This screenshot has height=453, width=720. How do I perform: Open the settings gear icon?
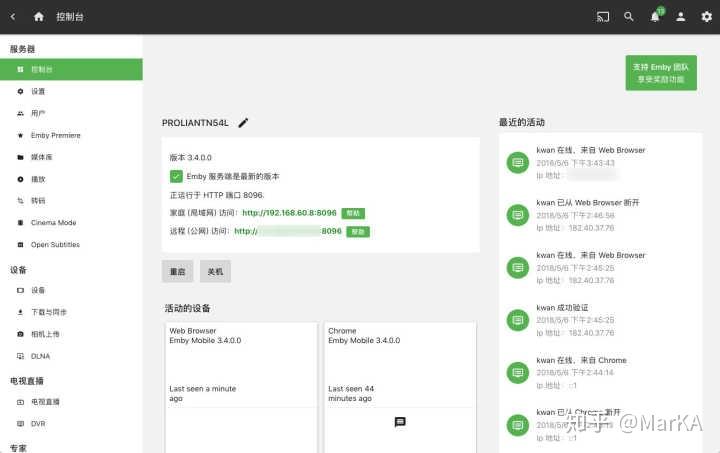click(706, 17)
